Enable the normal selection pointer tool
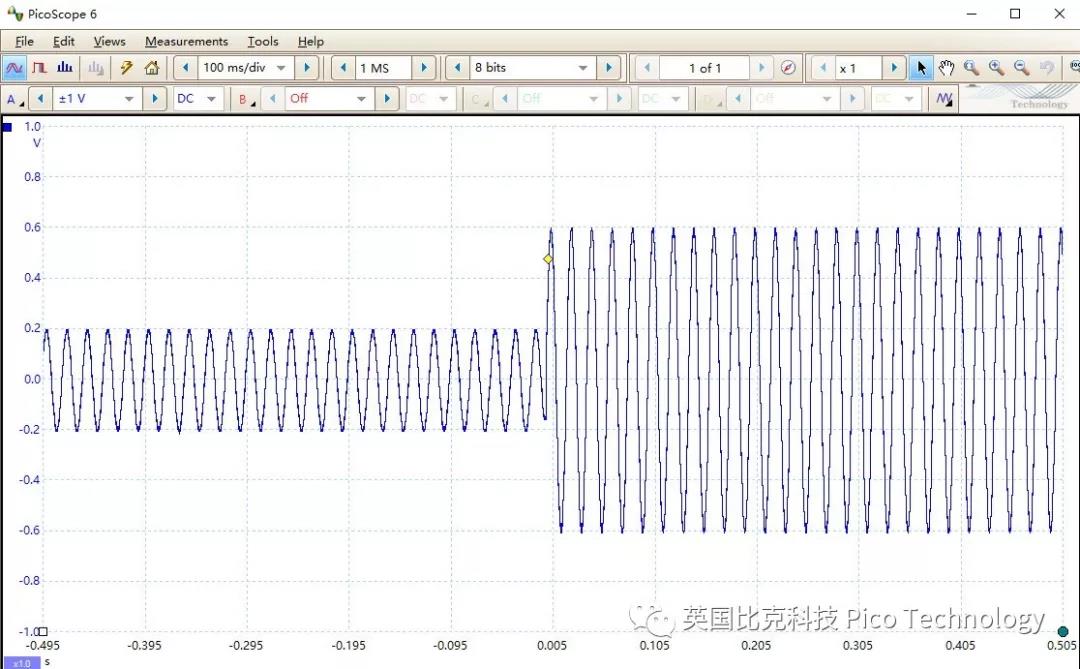The height and width of the screenshot is (669, 1080). pyautogui.click(x=921, y=67)
